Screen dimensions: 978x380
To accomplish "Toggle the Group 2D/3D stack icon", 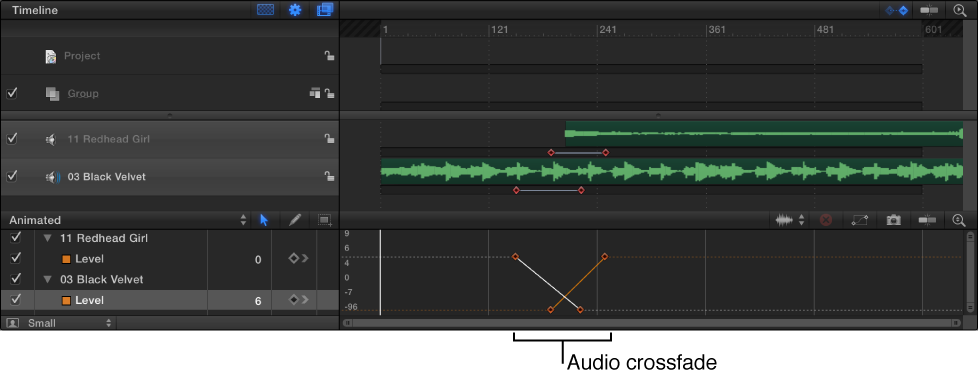I will [x=315, y=93].
